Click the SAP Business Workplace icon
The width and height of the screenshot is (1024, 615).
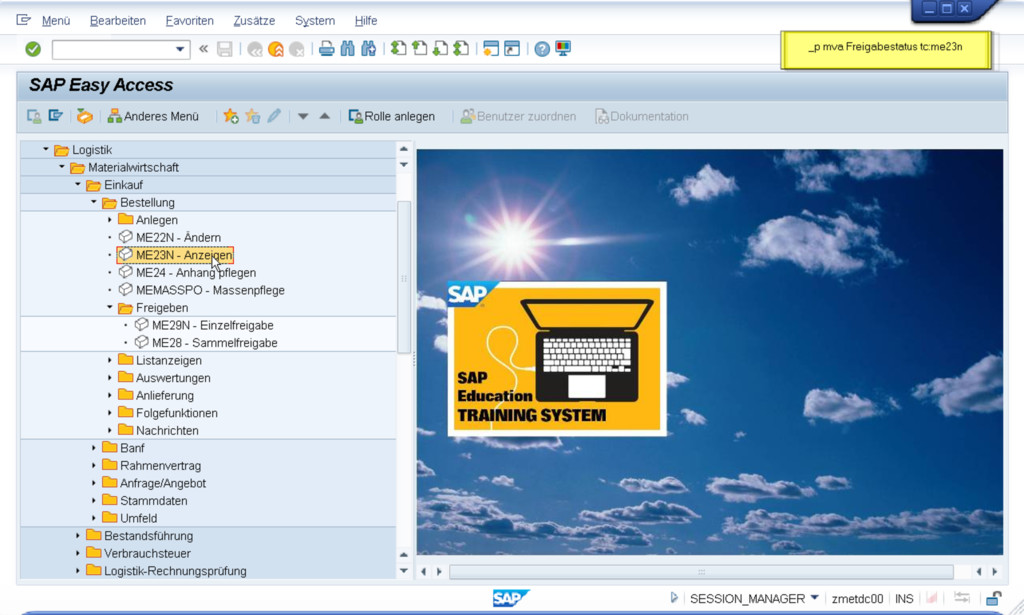click(84, 117)
